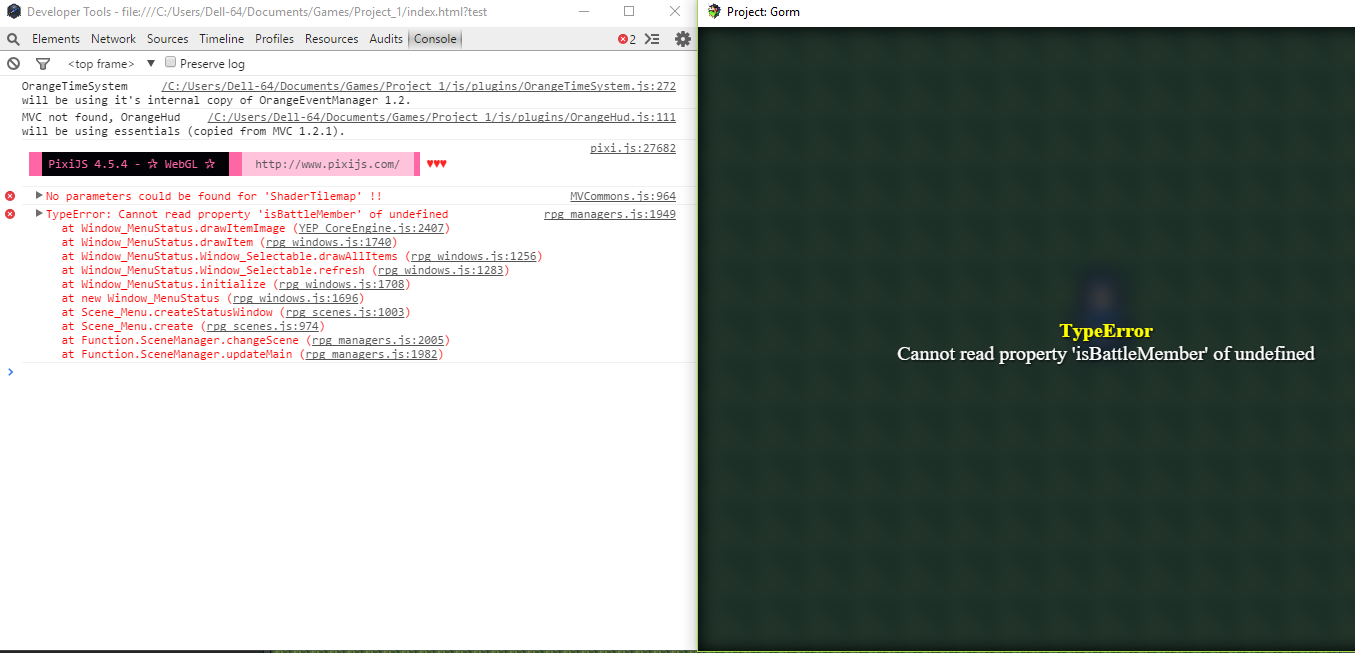1355x653 pixels.
Task: Open the console filter funnel icon
Action: coord(42,63)
